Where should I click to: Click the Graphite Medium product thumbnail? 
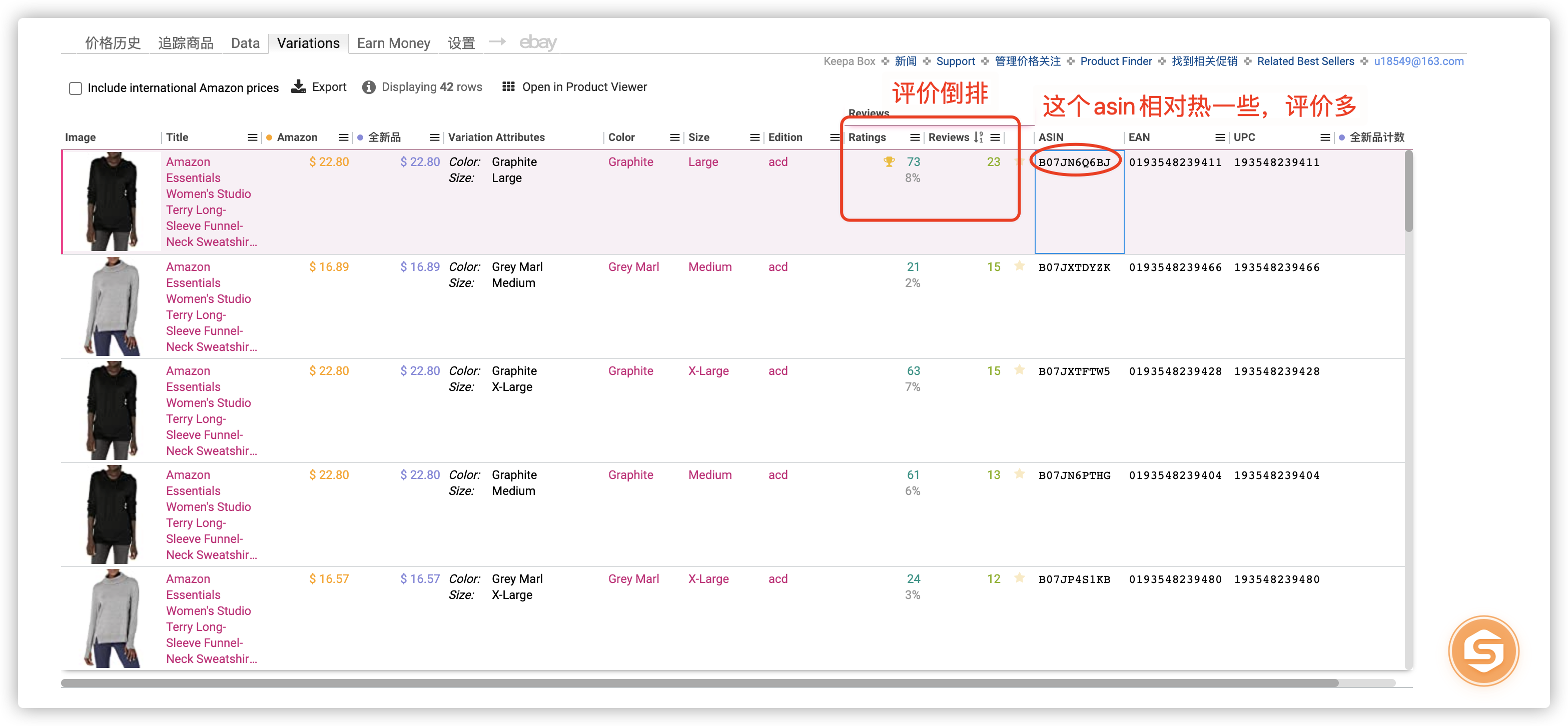(112, 514)
